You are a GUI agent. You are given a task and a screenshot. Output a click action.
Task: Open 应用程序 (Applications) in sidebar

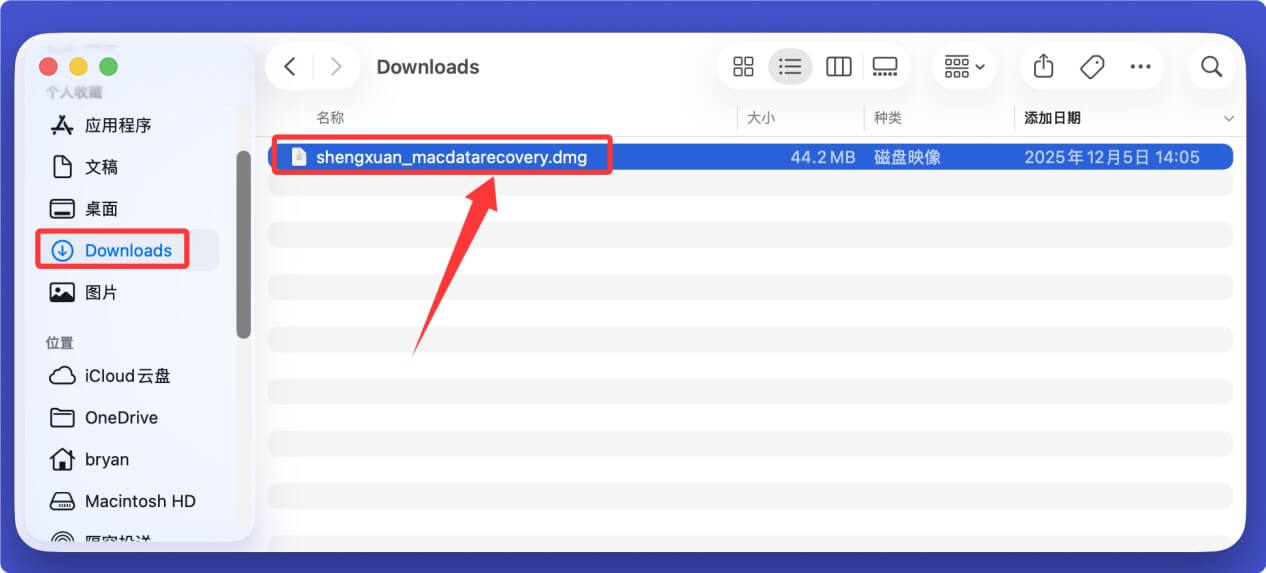coord(117,125)
